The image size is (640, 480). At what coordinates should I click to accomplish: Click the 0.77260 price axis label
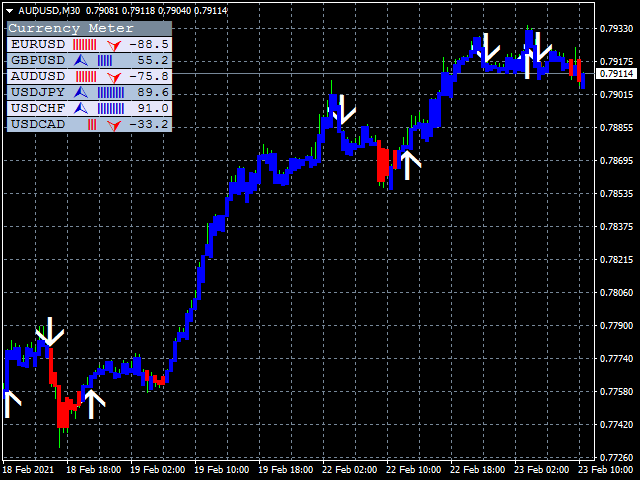coord(616,457)
